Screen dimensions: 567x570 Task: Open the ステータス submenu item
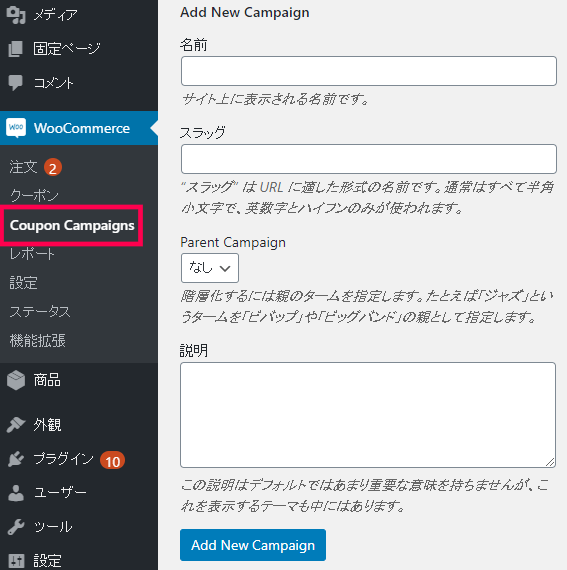(x=40, y=312)
